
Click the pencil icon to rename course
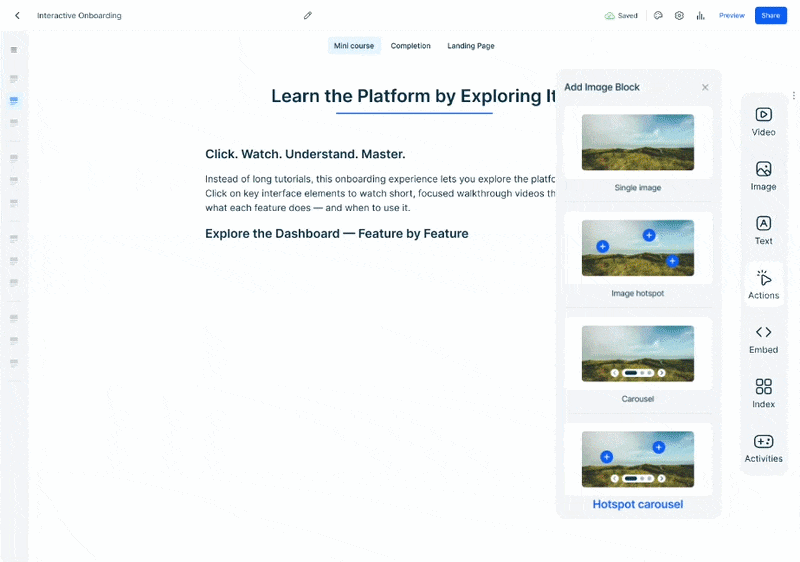[x=308, y=16]
